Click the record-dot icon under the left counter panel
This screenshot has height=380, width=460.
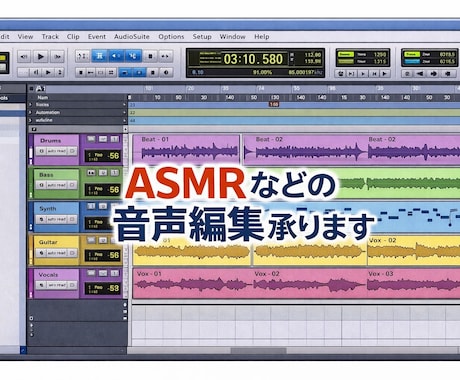[x=341, y=74]
